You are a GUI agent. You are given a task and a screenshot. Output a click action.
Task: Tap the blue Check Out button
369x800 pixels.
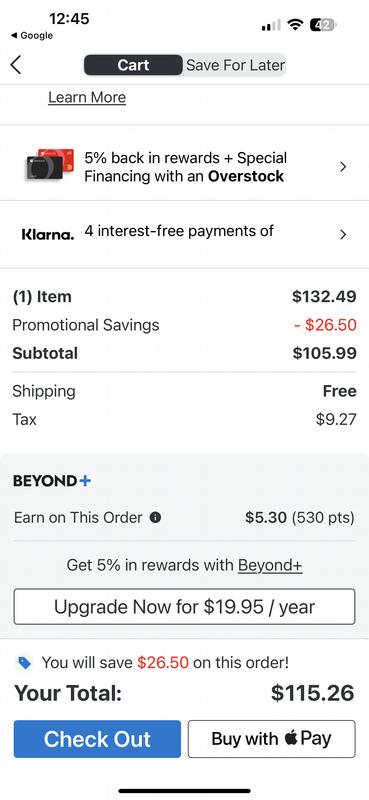pyautogui.click(x=97, y=739)
